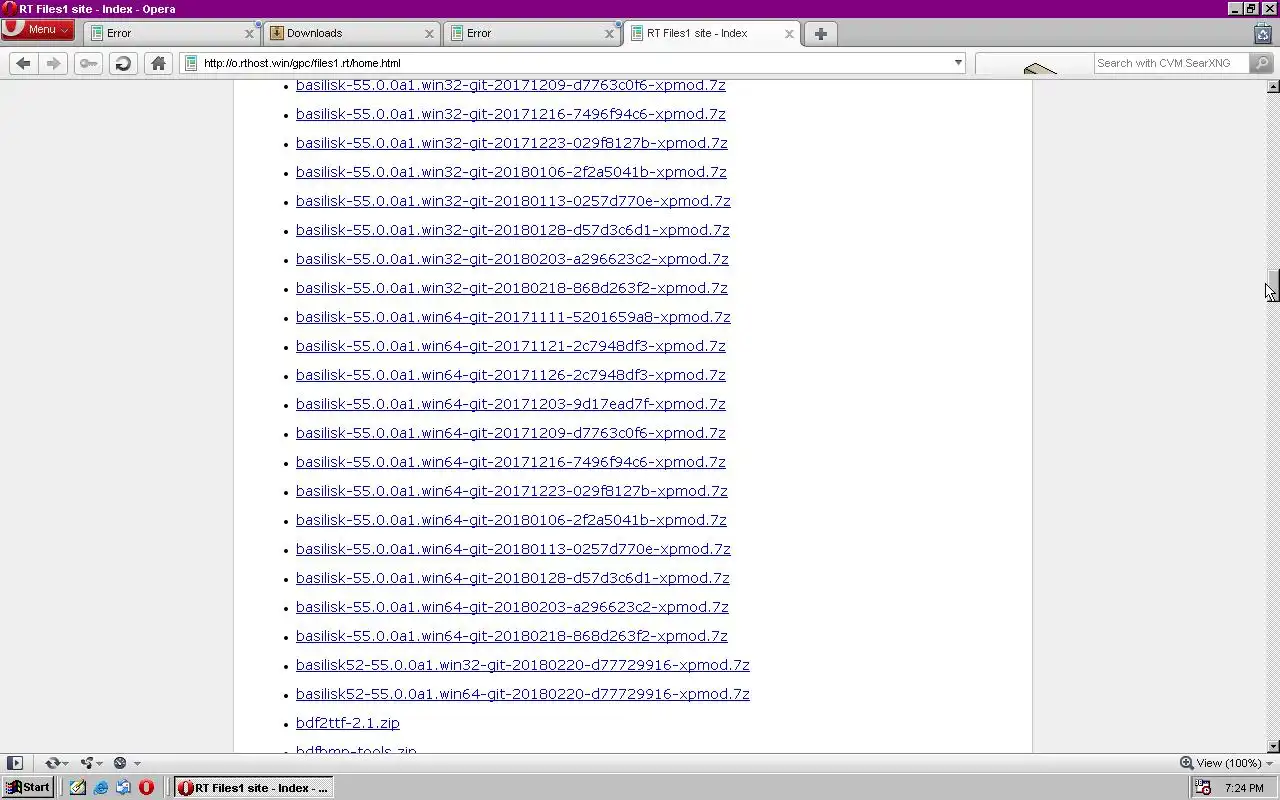Viewport: 1280px width, 800px height.
Task: Open the bdf2ttf-2.1.zip link
Action: click(348, 723)
